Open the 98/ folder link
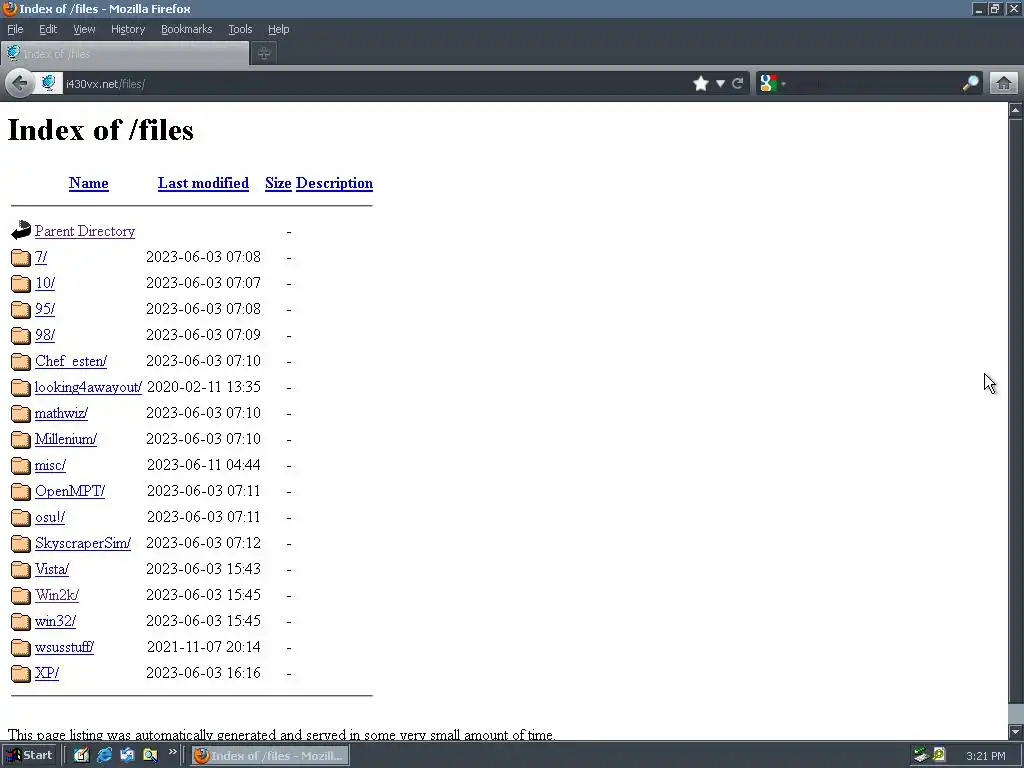 [x=45, y=335]
